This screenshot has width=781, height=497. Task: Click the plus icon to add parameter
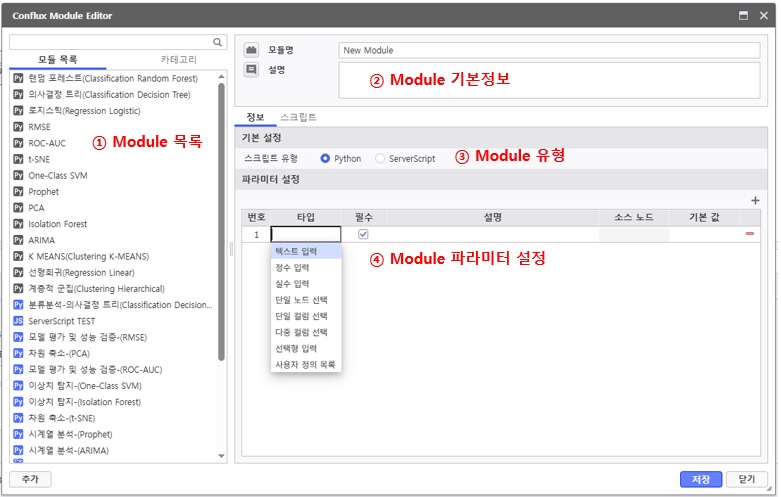pyautogui.click(x=755, y=200)
